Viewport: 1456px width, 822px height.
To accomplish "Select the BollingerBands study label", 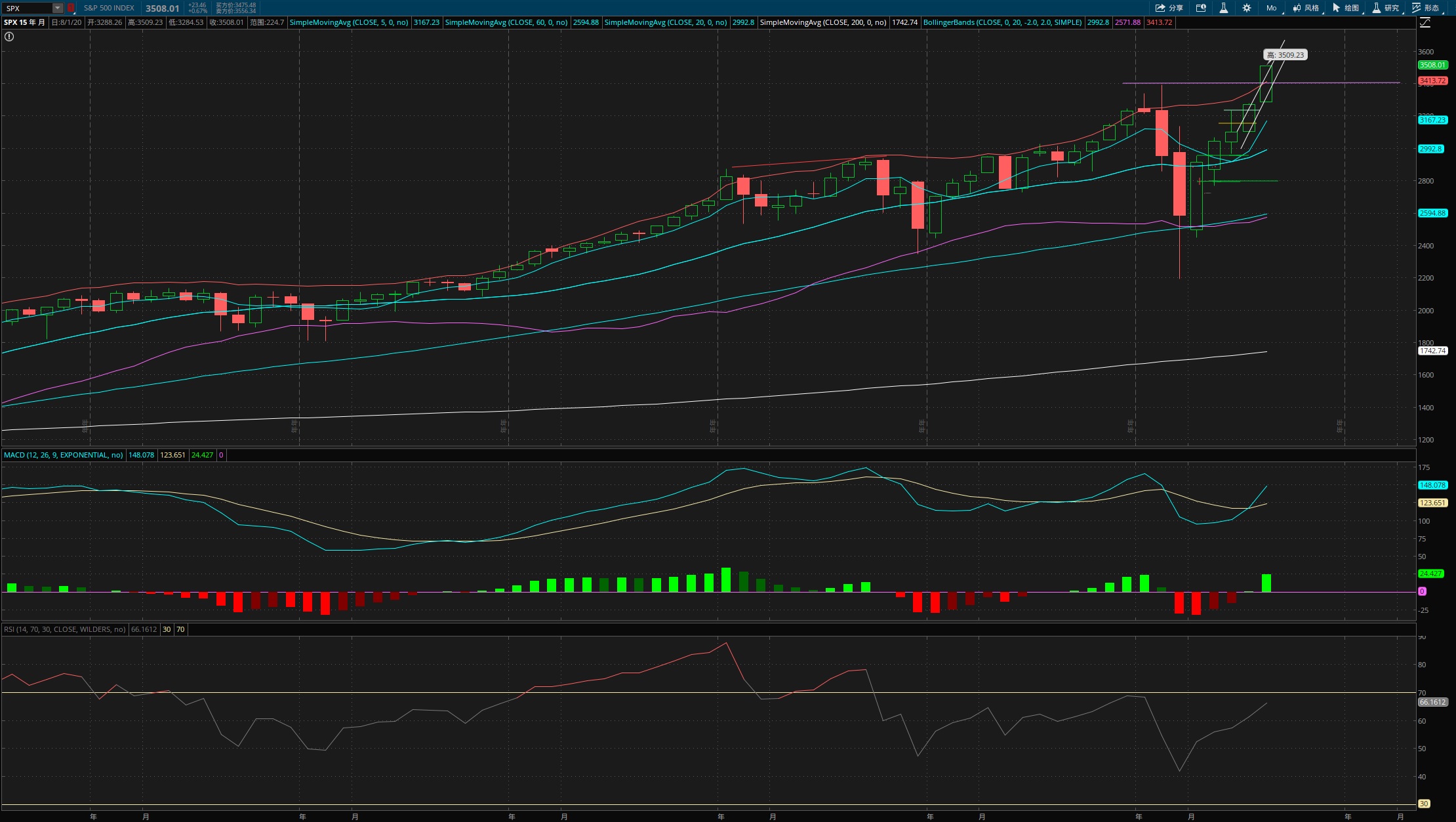I will [x=1002, y=22].
